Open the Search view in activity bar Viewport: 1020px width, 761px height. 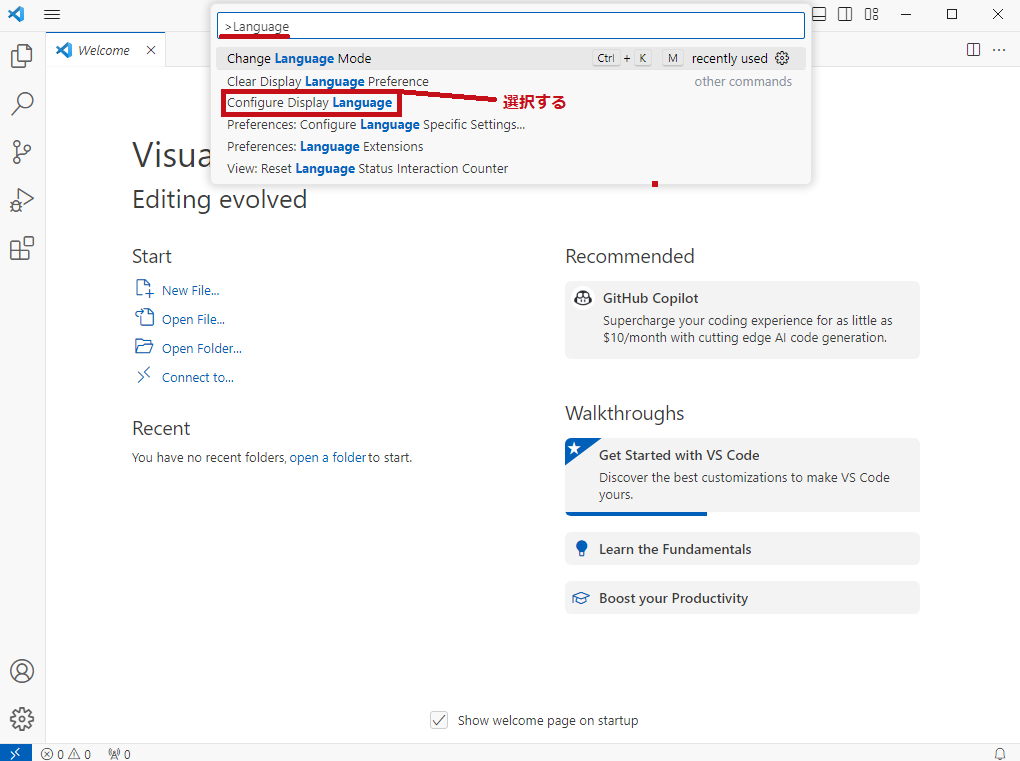[x=22, y=104]
